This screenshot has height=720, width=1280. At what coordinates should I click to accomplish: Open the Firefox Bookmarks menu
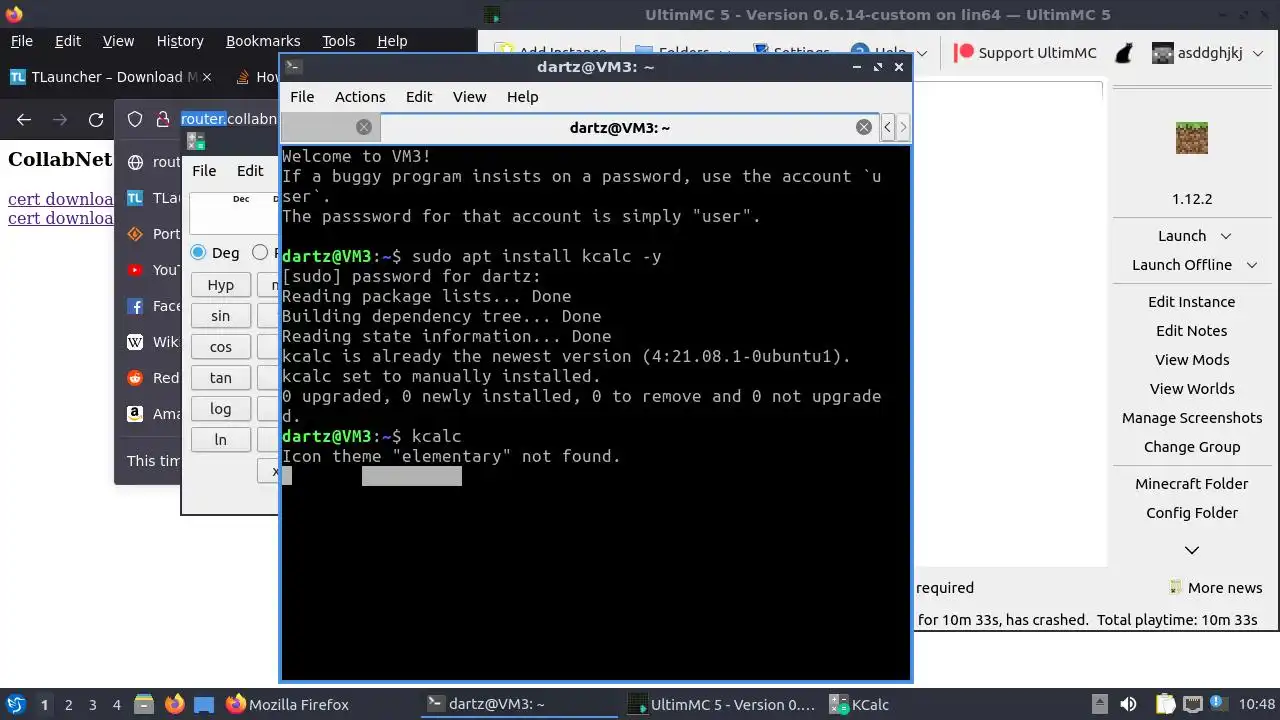pos(263,41)
